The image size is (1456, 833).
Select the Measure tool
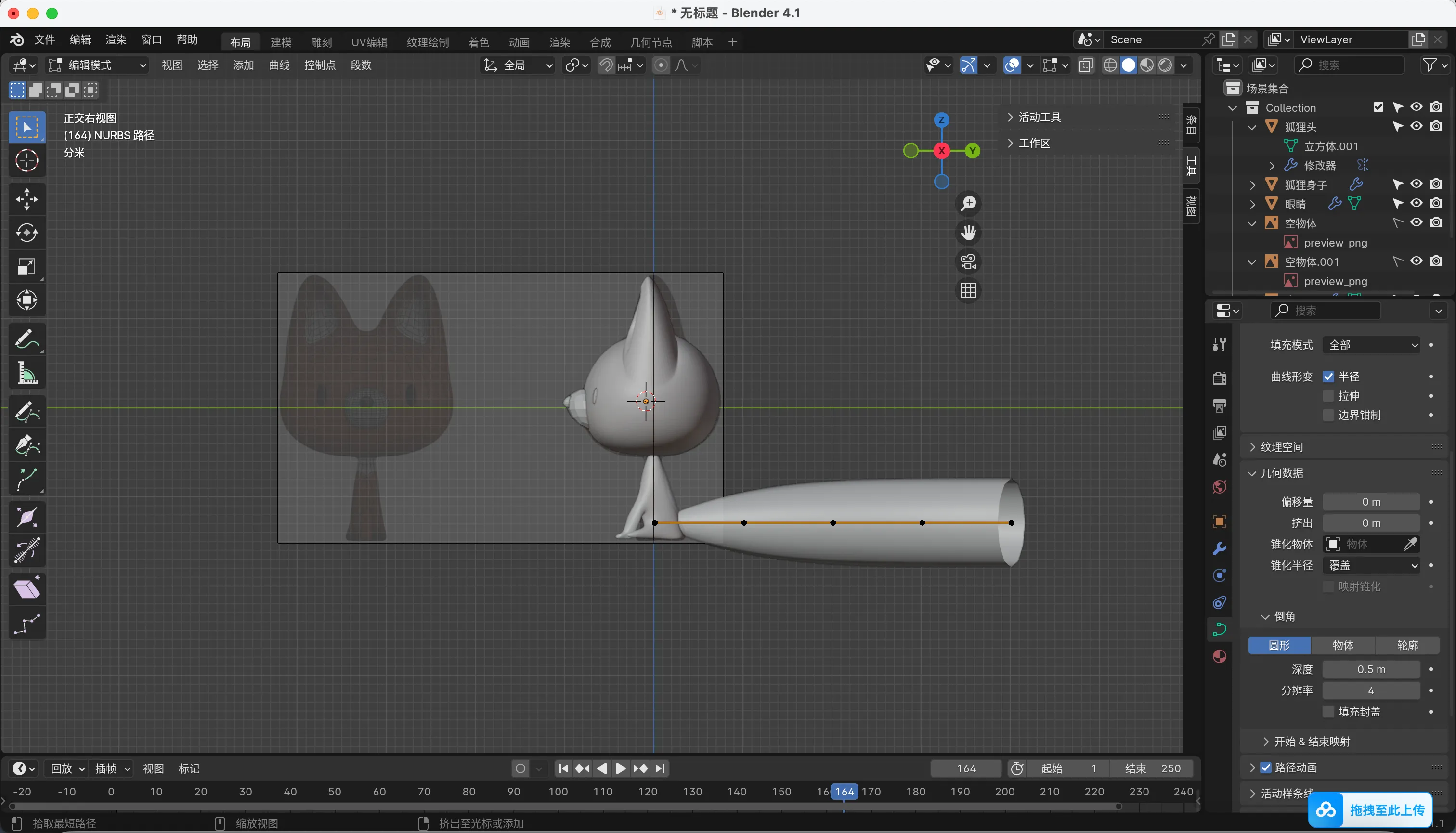tap(26, 374)
